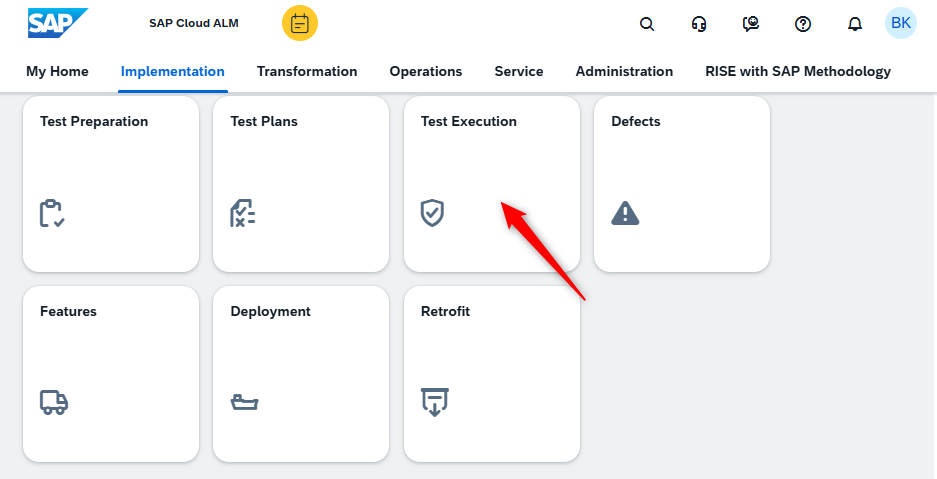Image resolution: width=937 pixels, height=479 pixels.
Task: Open the Test Plans tile
Action: coord(301,184)
